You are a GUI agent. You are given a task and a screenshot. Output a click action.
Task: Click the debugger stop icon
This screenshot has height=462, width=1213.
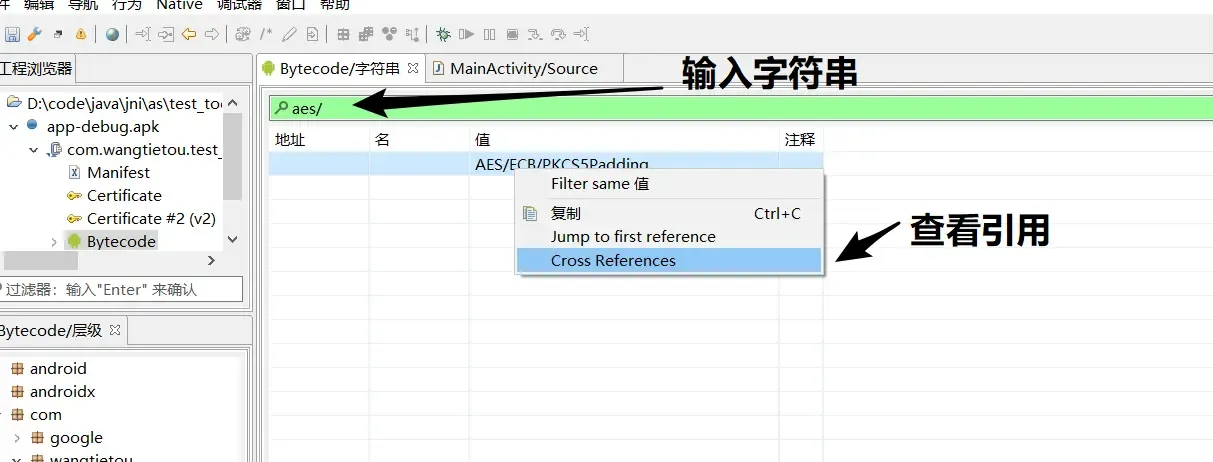tap(512, 34)
